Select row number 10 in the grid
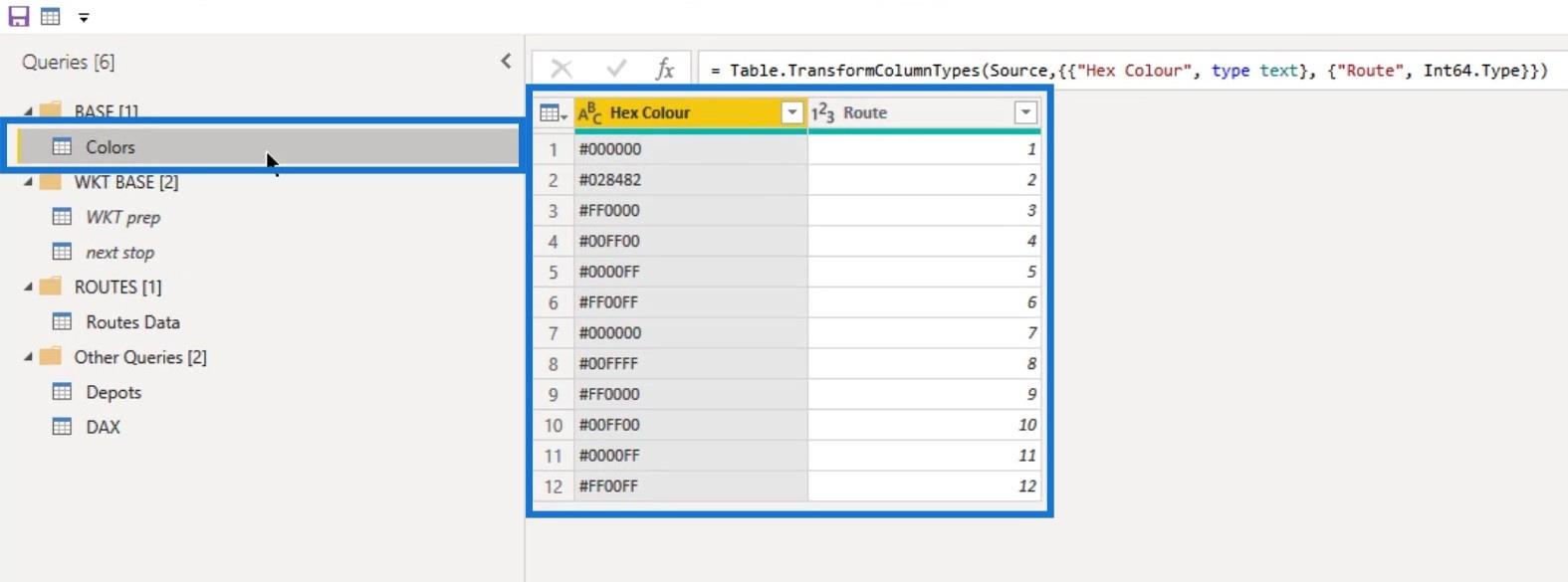Image resolution: width=1568 pixels, height=582 pixels. coord(554,425)
